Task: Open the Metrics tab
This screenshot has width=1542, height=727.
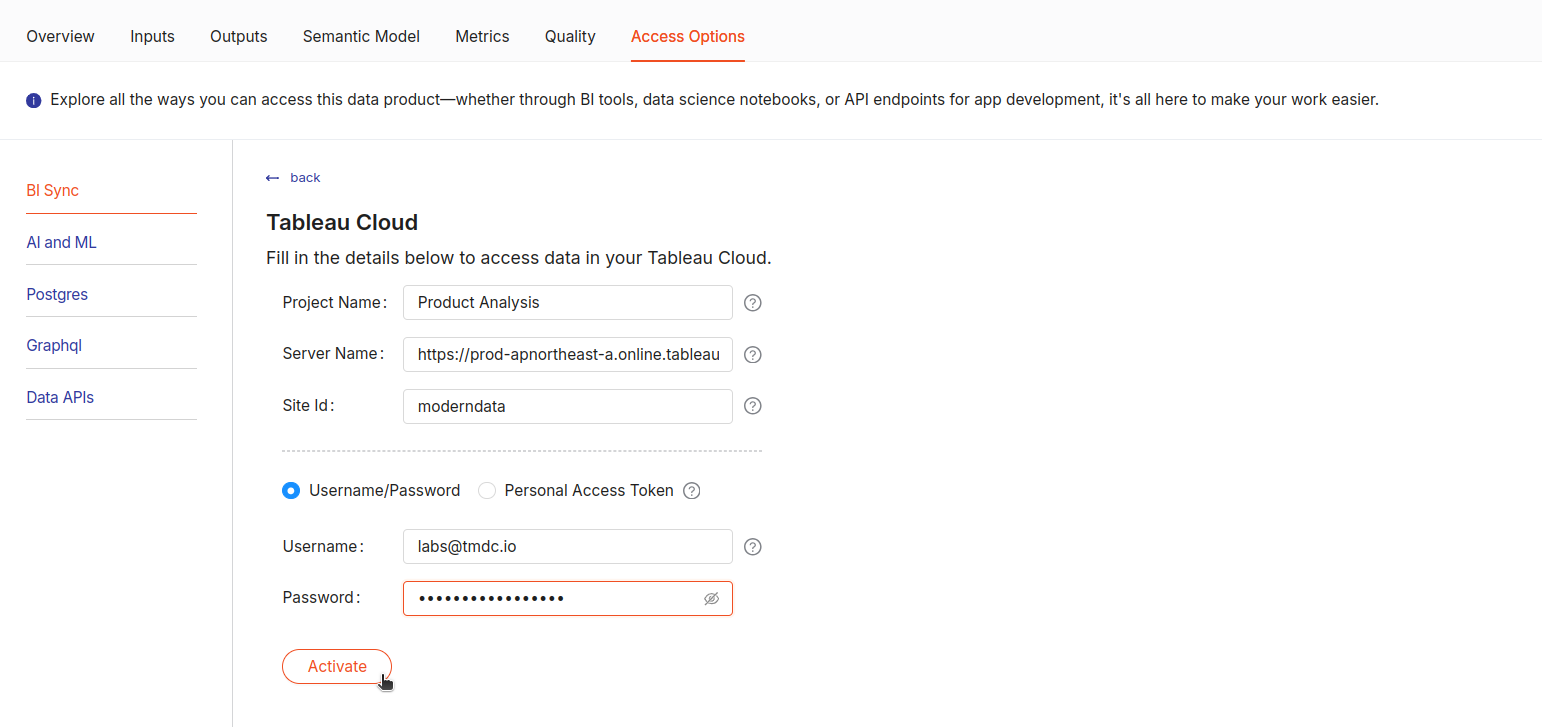Action: tap(482, 36)
